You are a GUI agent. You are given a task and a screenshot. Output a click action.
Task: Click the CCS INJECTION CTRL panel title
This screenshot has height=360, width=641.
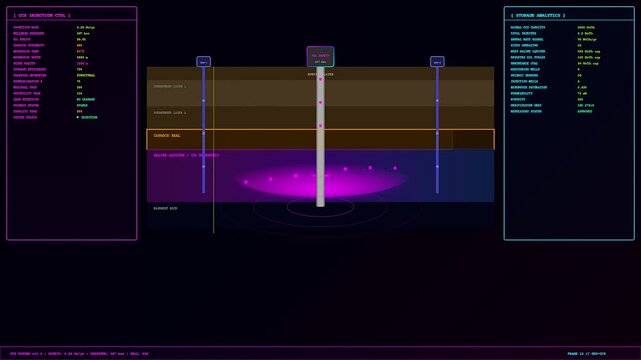tap(42, 16)
